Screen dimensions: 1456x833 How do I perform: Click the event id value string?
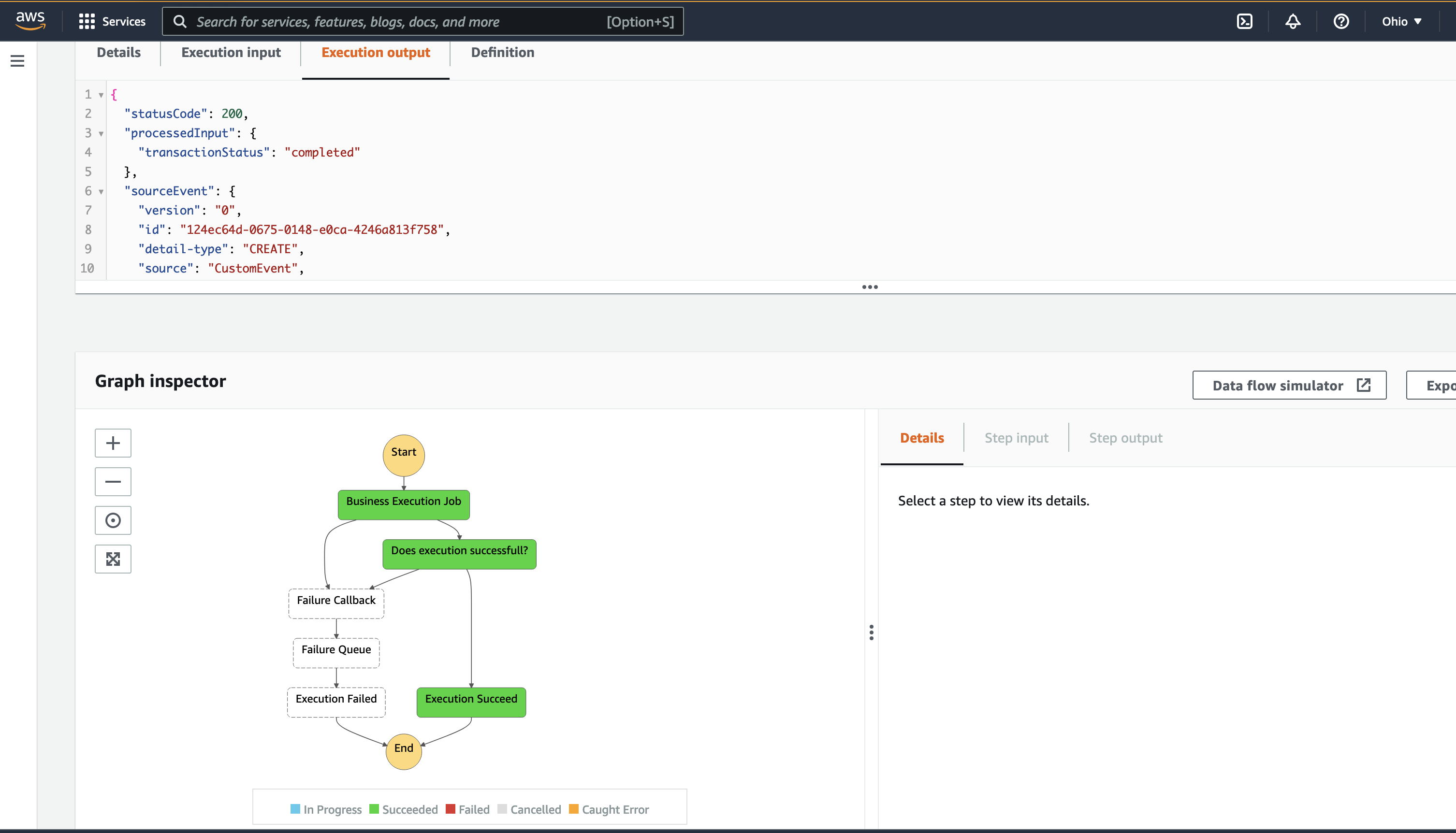[312, 230]
